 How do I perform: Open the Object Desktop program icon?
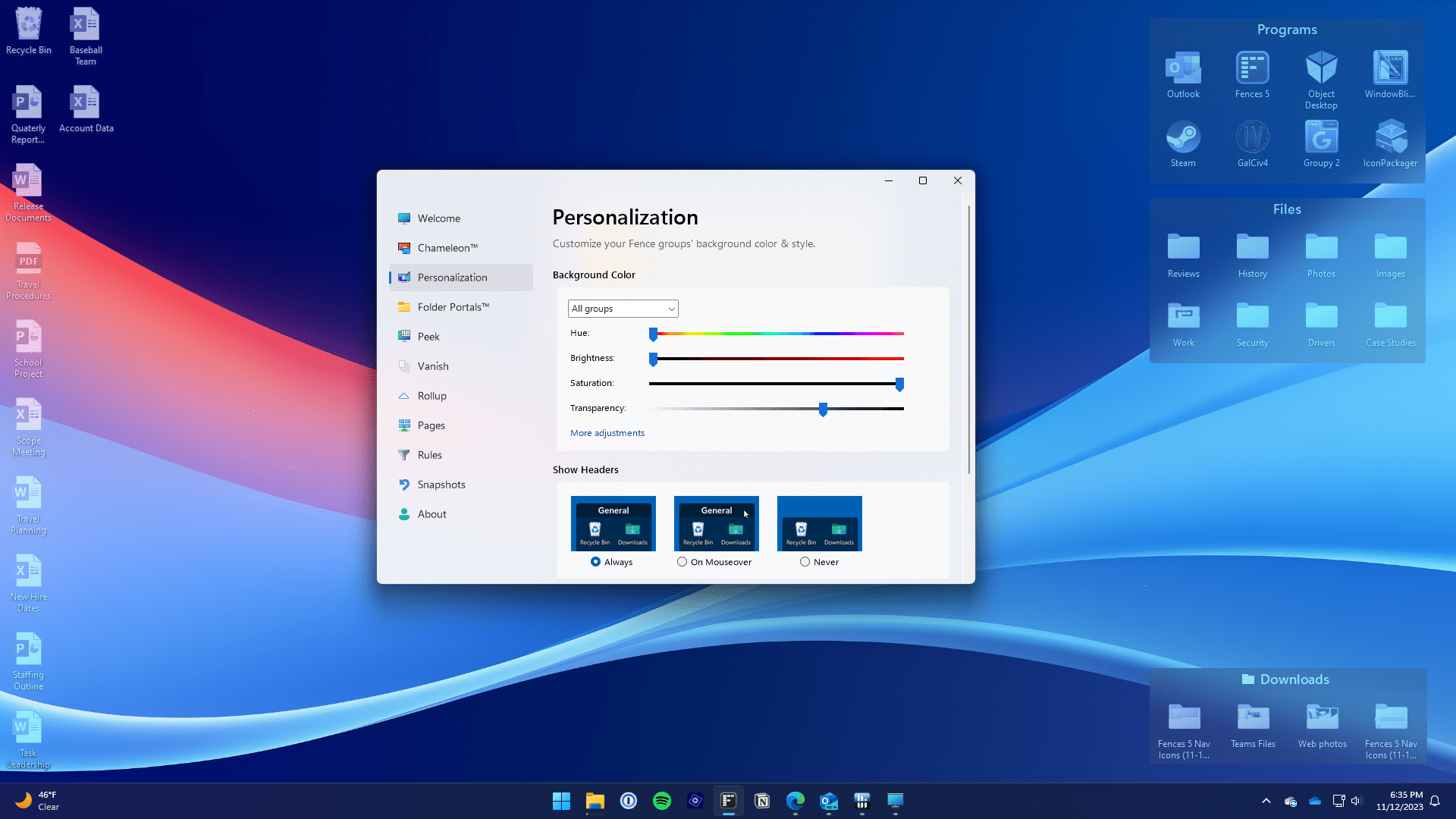[x=1321, y=80]
